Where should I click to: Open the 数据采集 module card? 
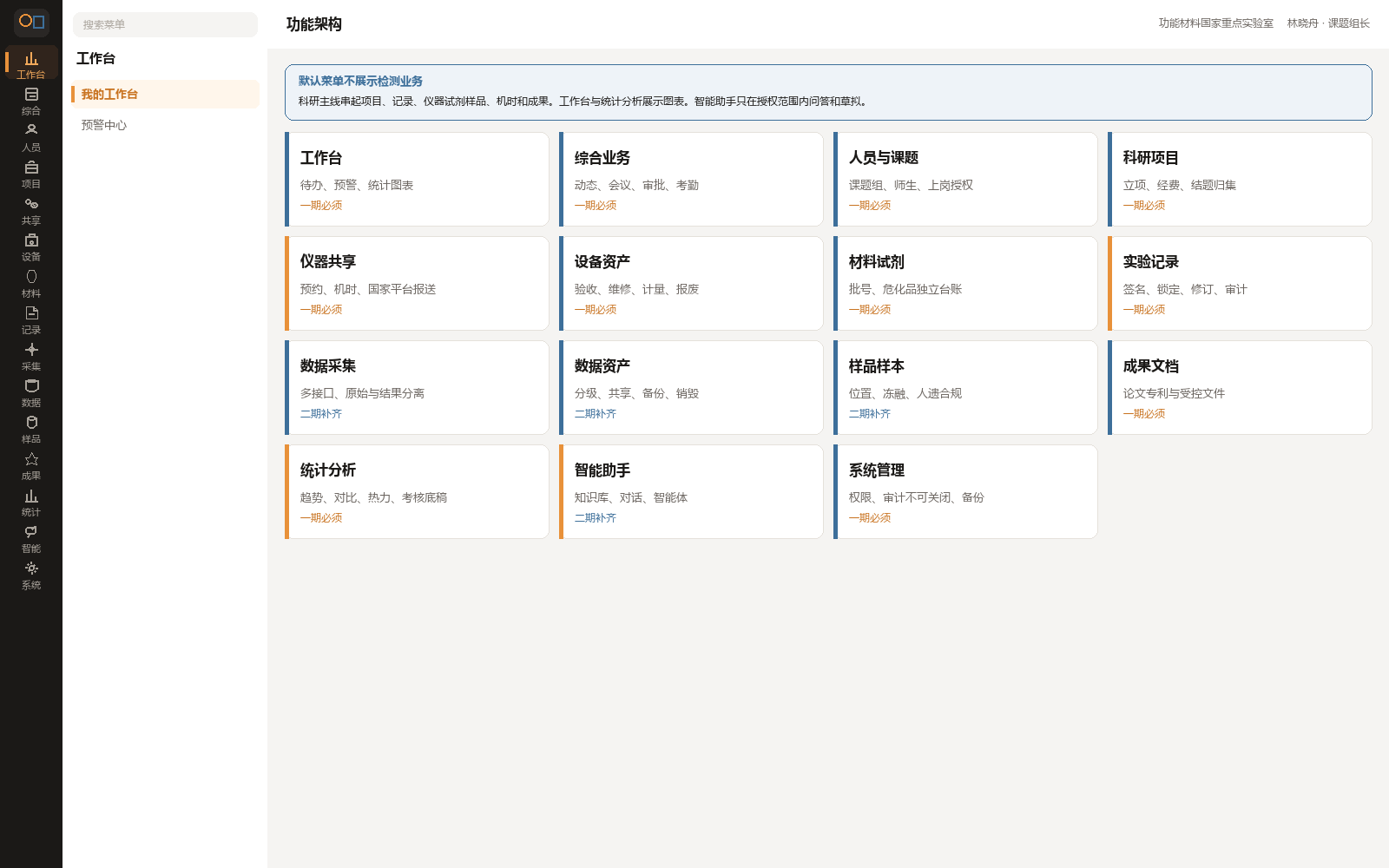417,388
